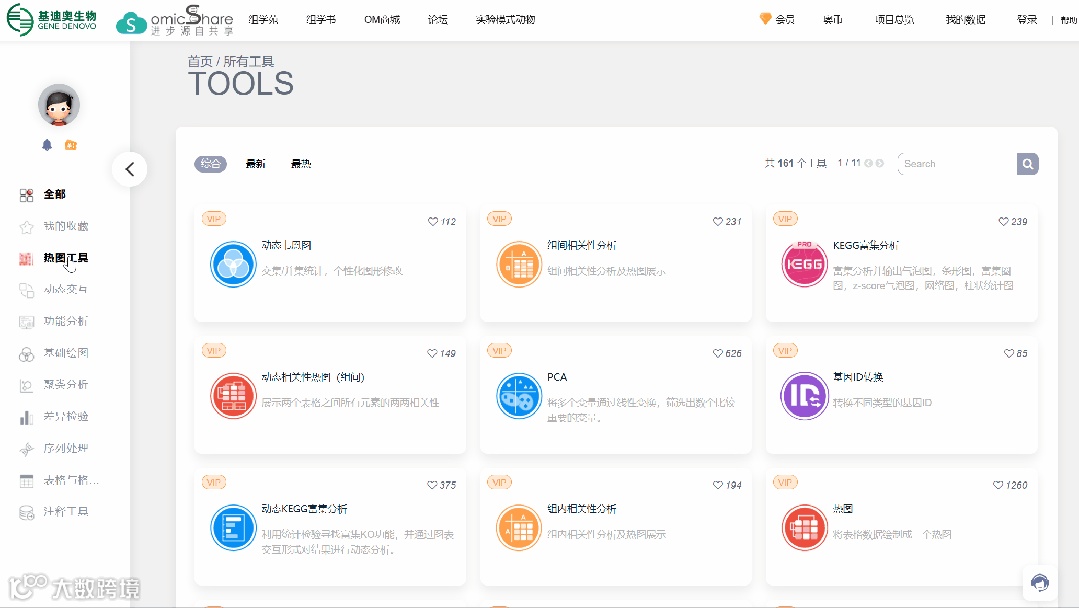The image size is (1079, 608).
Task: Select the bar chart 差异检验 sidebar icon
Action: click(26, 417)
